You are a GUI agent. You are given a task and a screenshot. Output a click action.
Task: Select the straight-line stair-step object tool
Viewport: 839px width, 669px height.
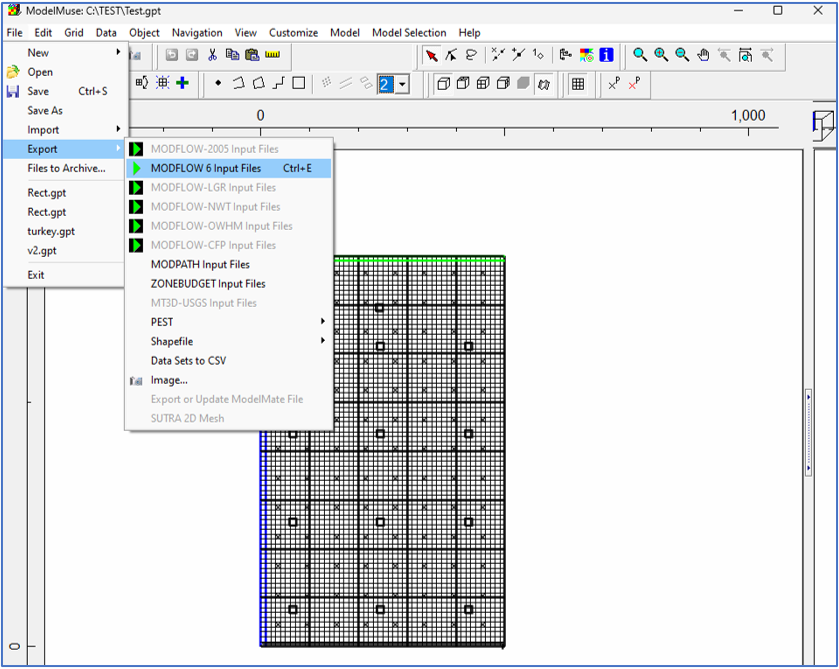click(278, 83)
